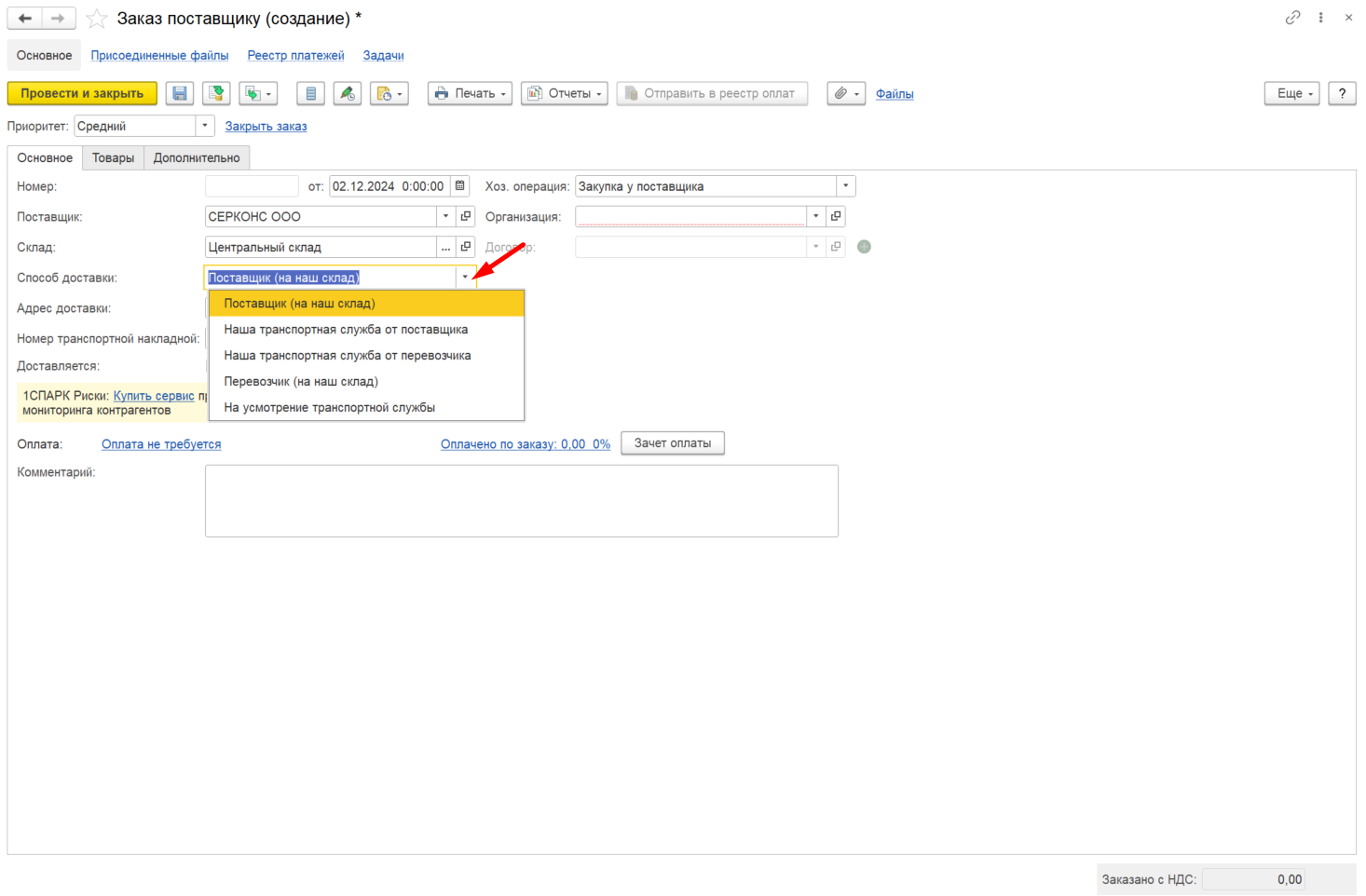Open the create-based-on icon dropdown
1366x896 pixels.
point(258,93)
